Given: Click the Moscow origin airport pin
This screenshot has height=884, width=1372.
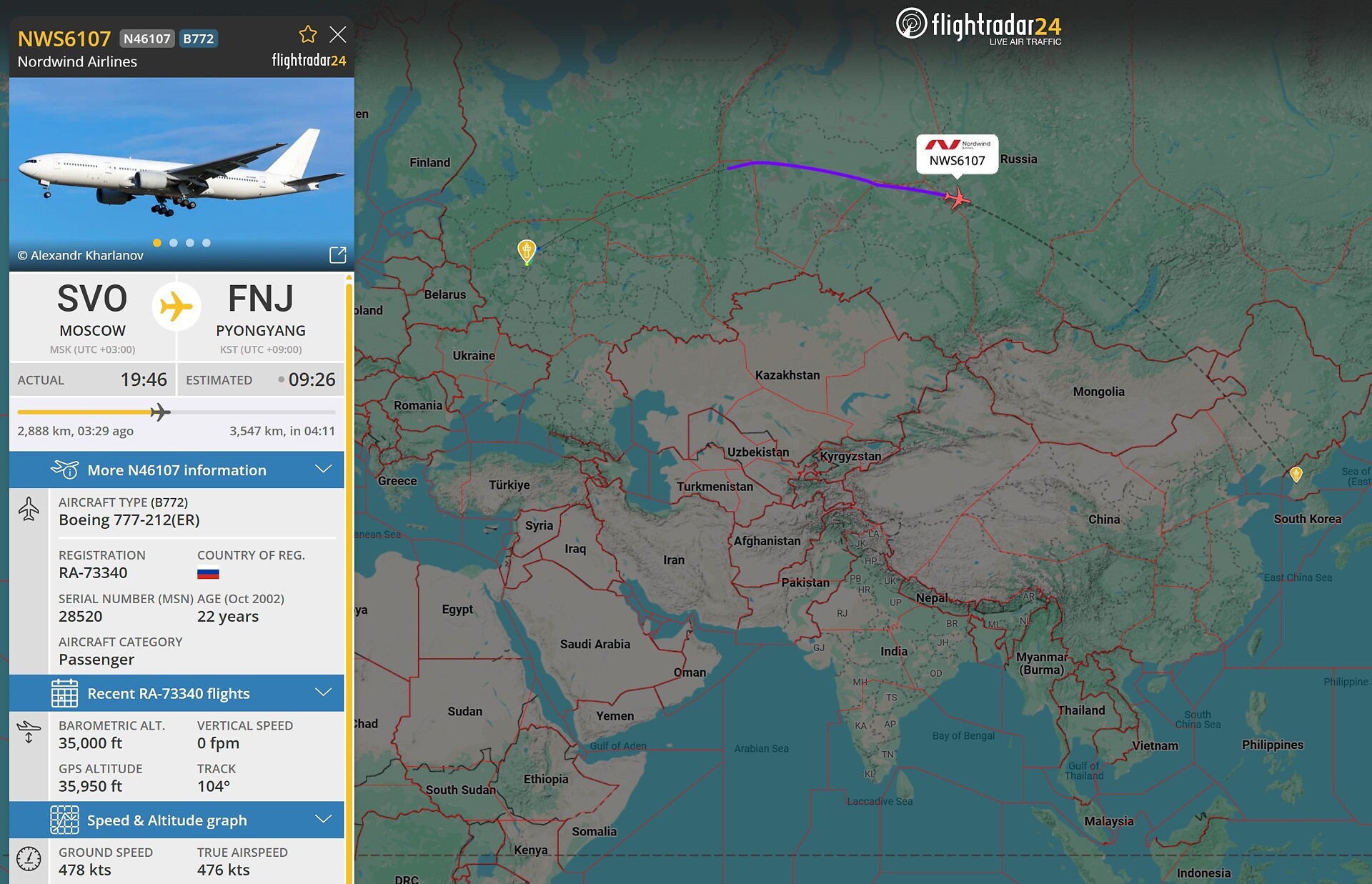Looking at the screenshot, I should (x=527, y=252).
